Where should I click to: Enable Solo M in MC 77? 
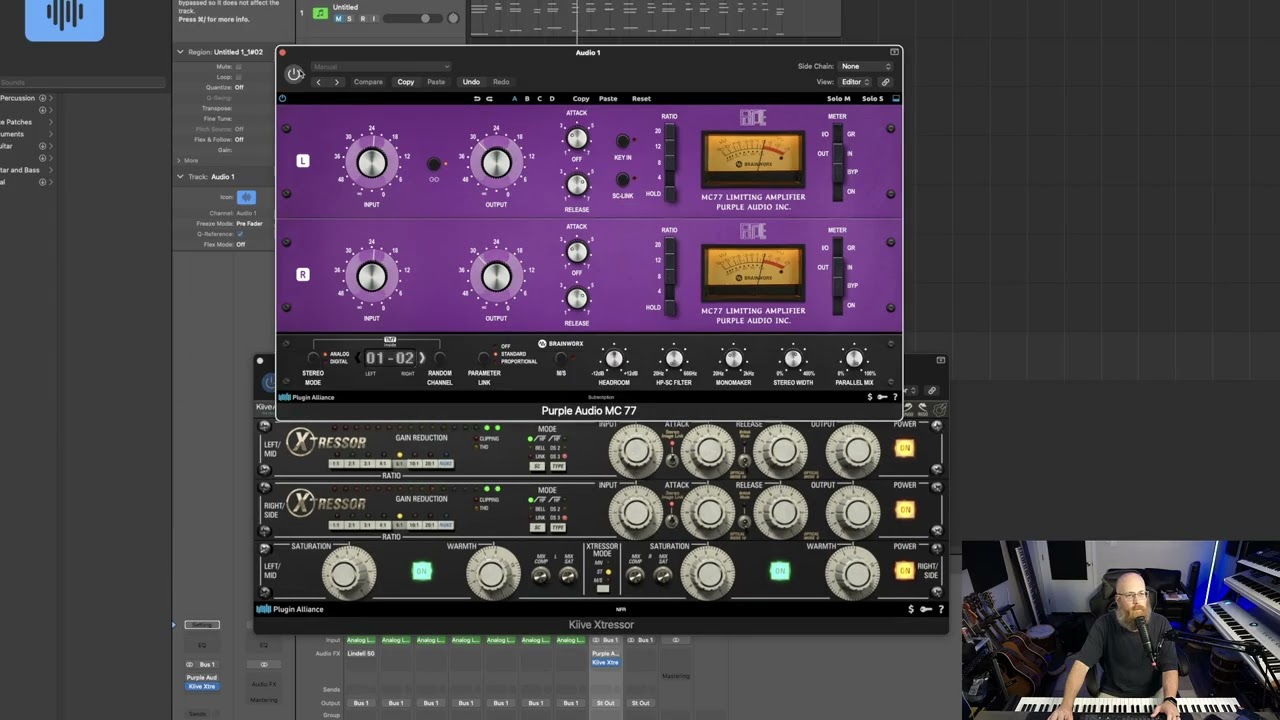(x=838, y=99)
